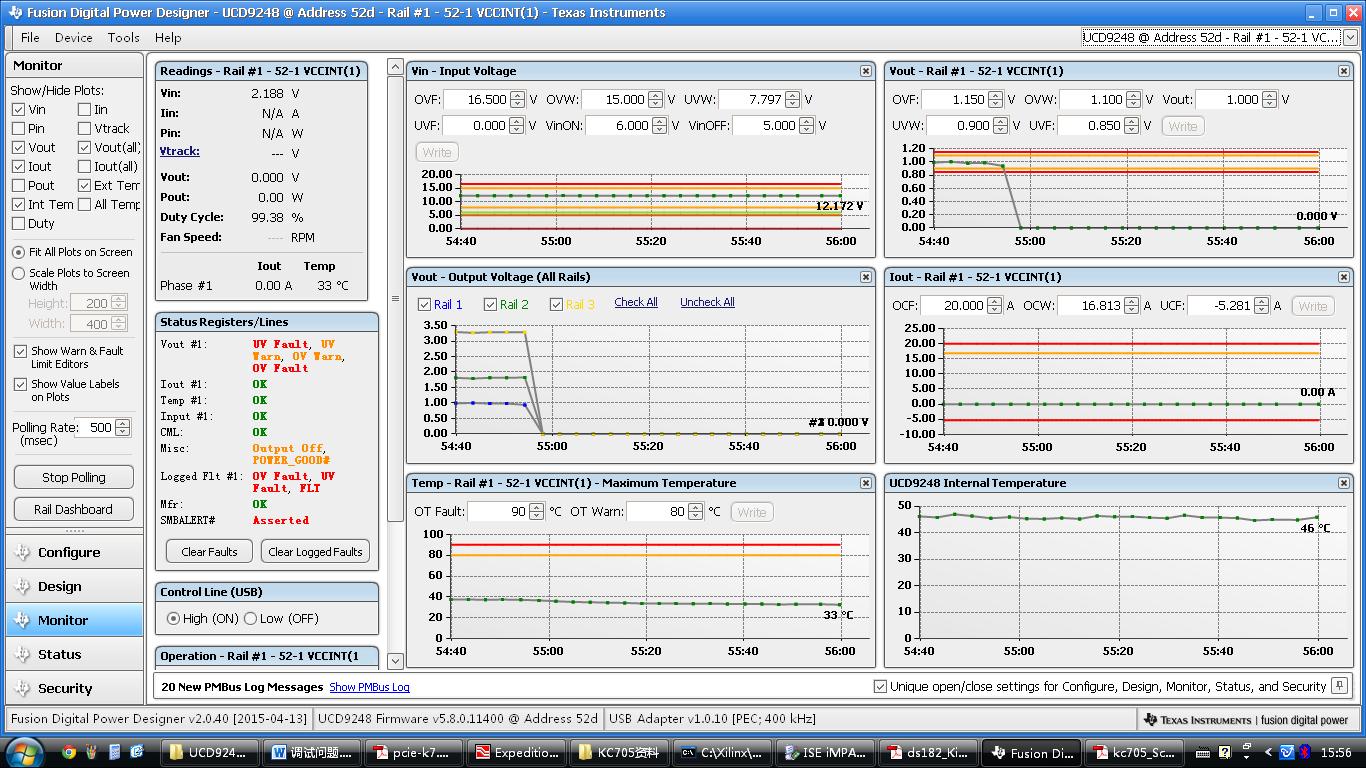Click the Uncheck All link
1366x768 pixels.
click(707, 302)
